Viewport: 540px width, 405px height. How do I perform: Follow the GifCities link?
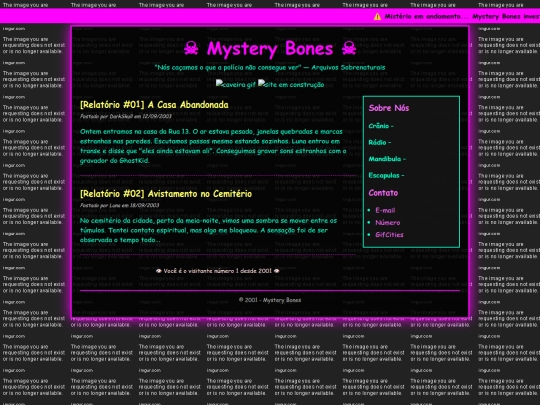(389, 235)
